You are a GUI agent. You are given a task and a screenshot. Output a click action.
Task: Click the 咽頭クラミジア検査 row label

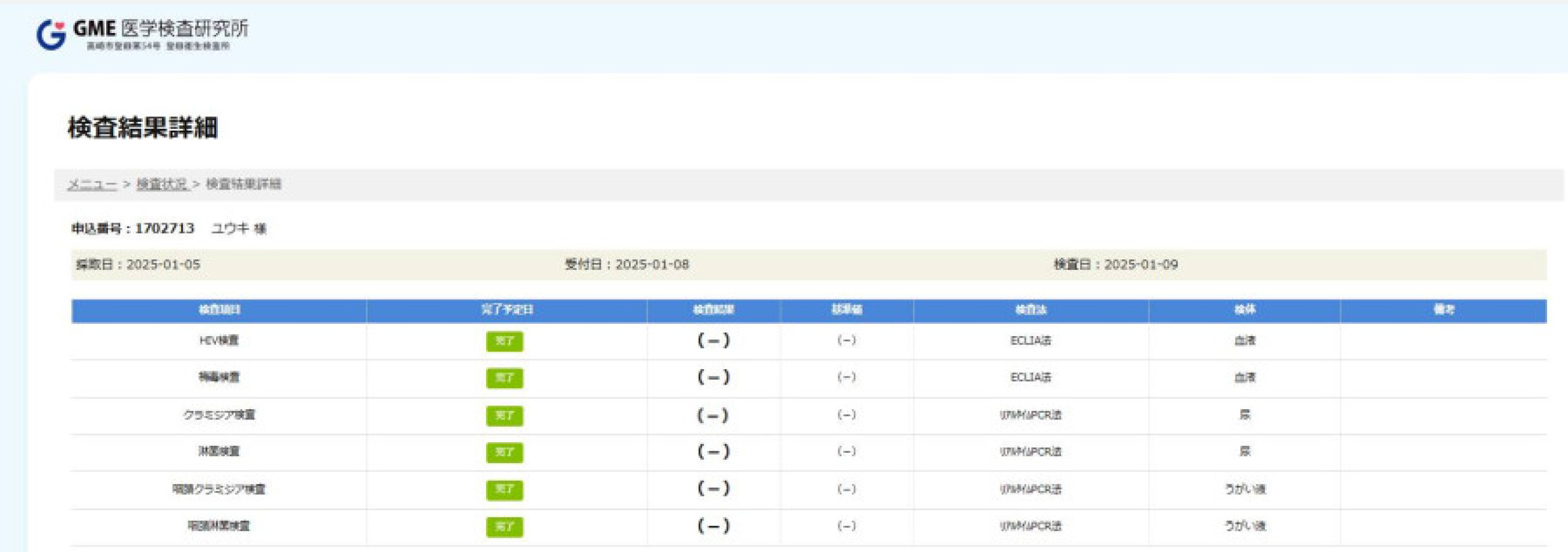coord(219,489)
